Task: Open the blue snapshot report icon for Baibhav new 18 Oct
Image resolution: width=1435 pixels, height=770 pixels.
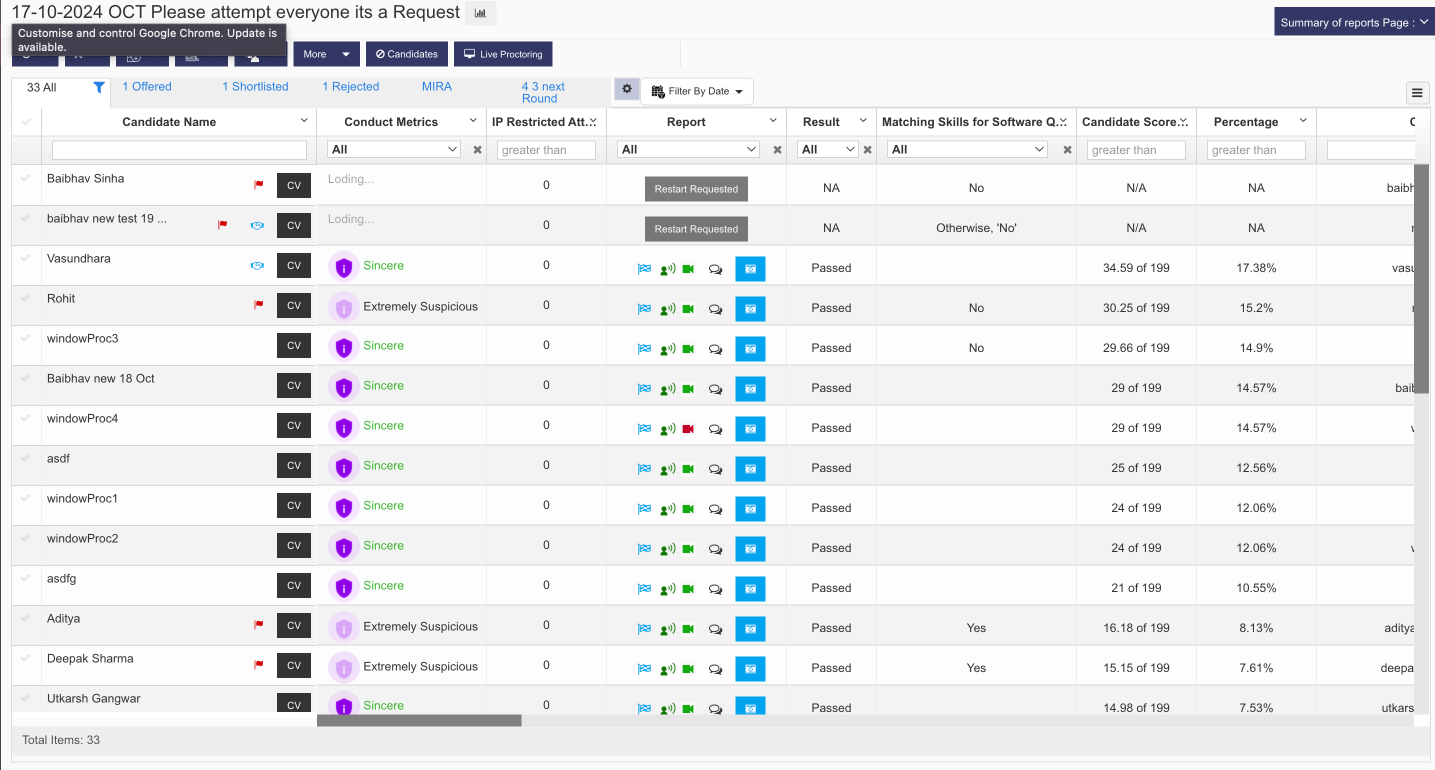Action: point(750,389)
